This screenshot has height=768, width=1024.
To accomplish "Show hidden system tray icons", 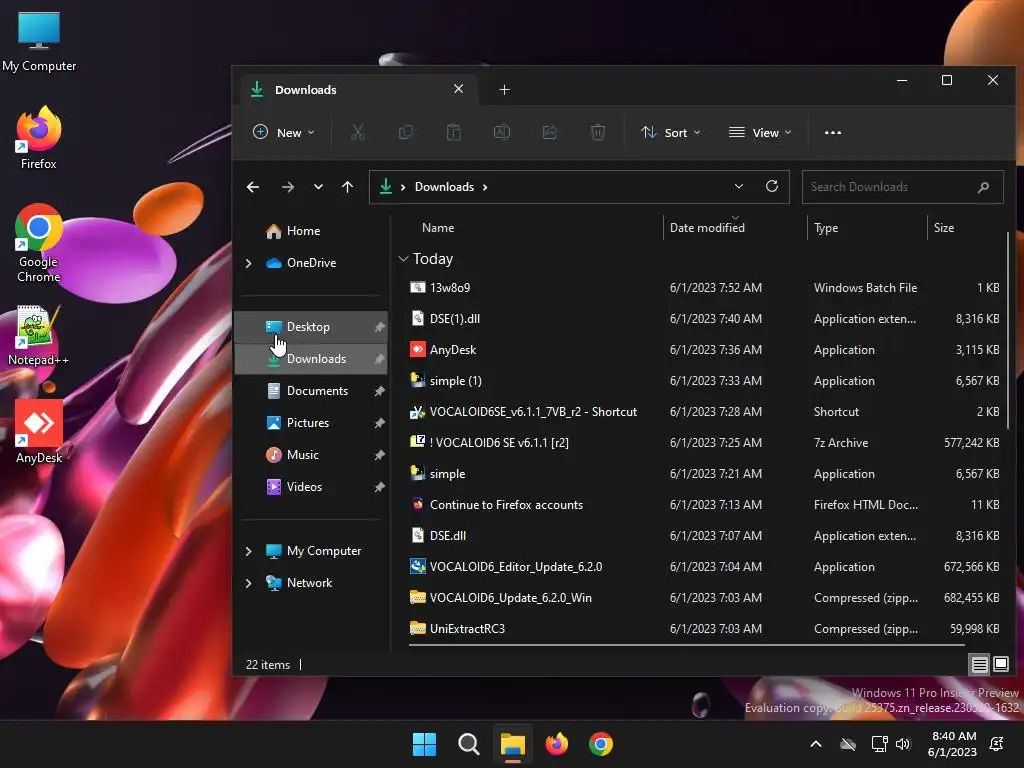I will [x=816, y=744].
